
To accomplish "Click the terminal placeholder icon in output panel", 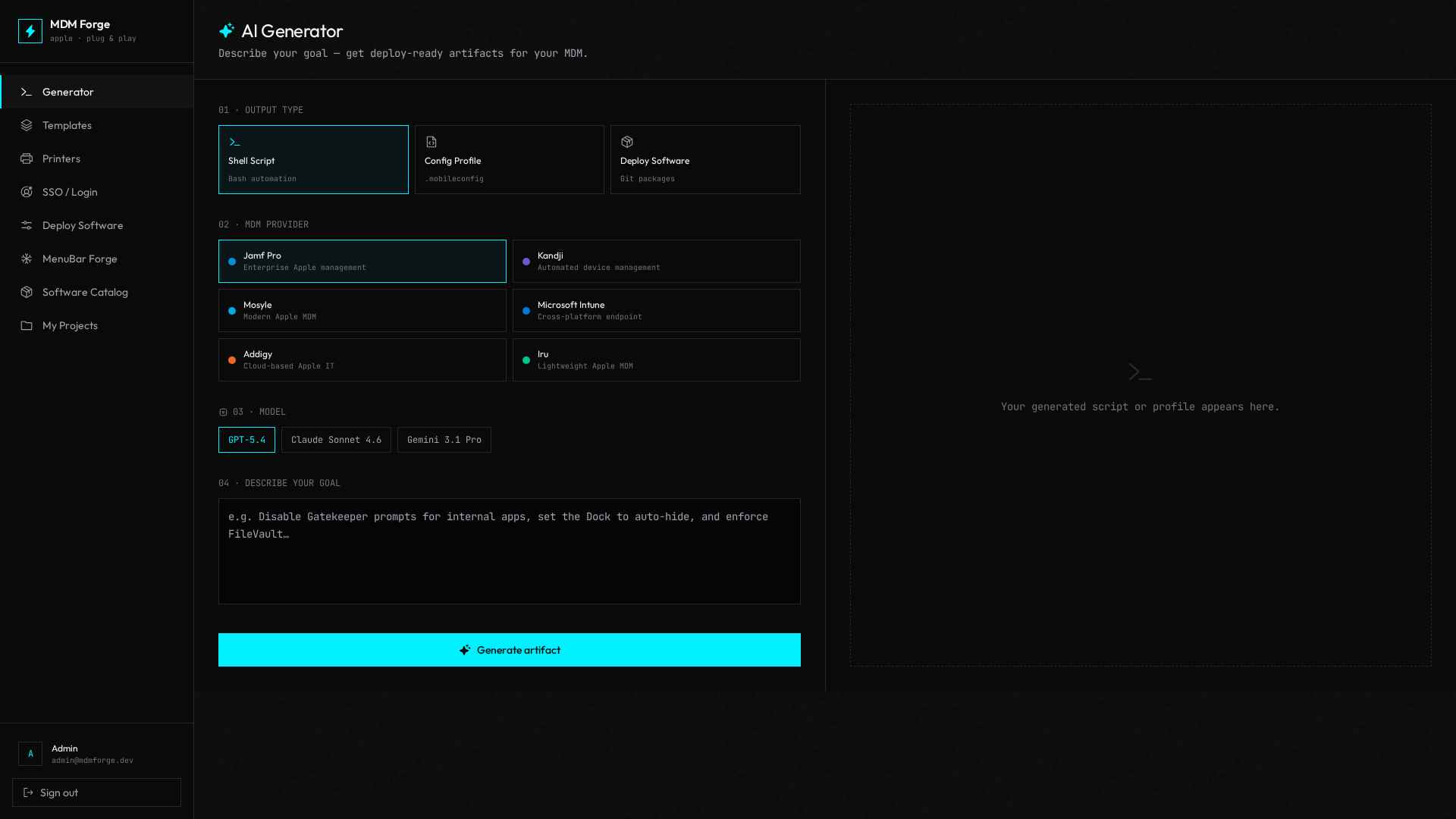I will (x=1140, y=372).
